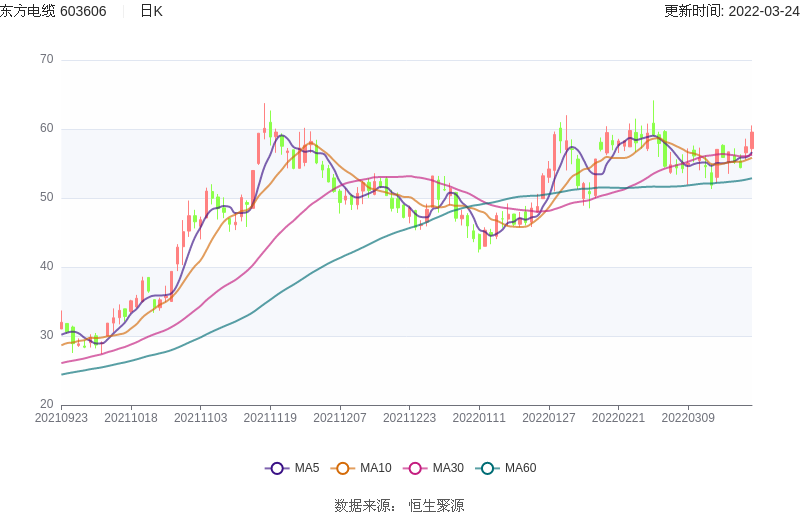Select the 东方电缆 603606 stock title
This screenshot has height=517, width=800.
point(53,11)
